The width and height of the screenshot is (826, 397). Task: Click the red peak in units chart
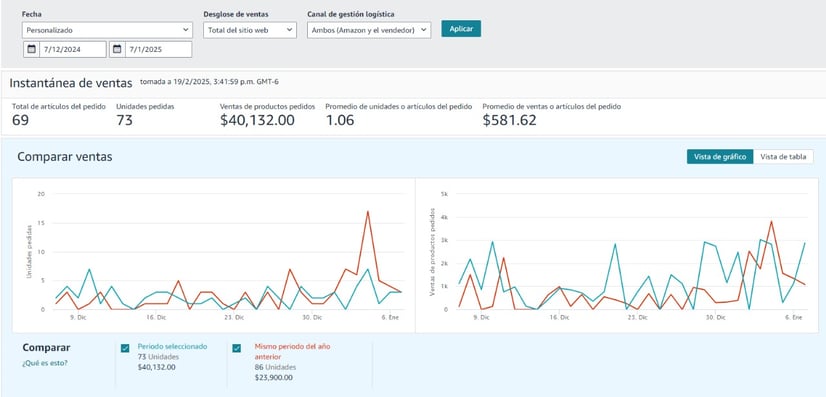coord(368,212)
